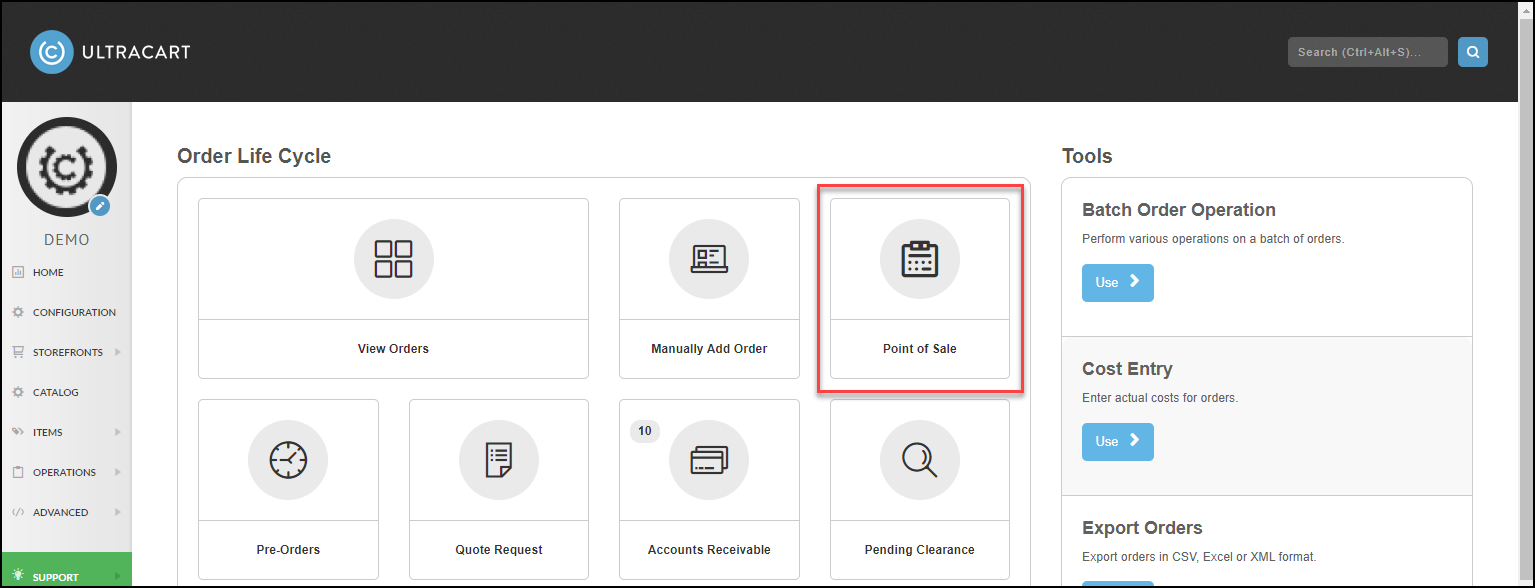Expand the Storefronts sidebar submenu

pos(117,352)
